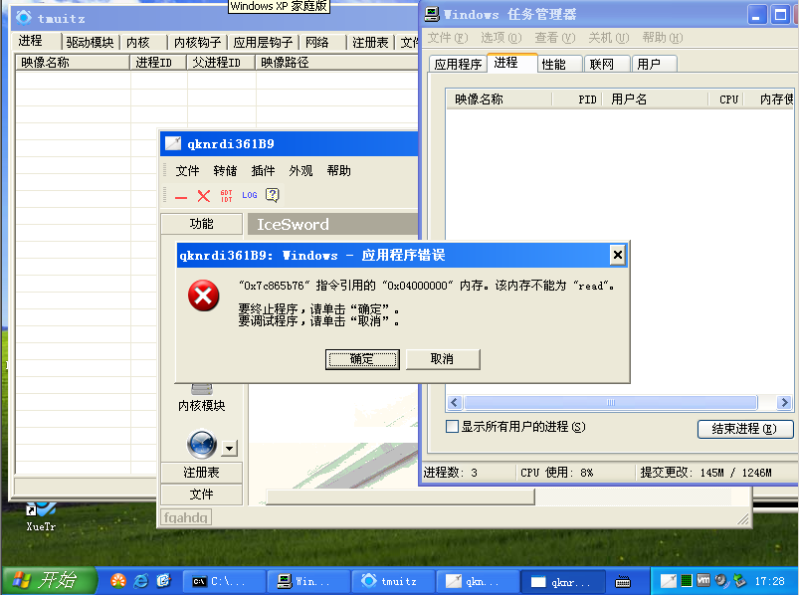Viewport: 800px width, 595px height.
Task: Switch to 应用程序 tab in Task Manager
Action: pos(458,64)
